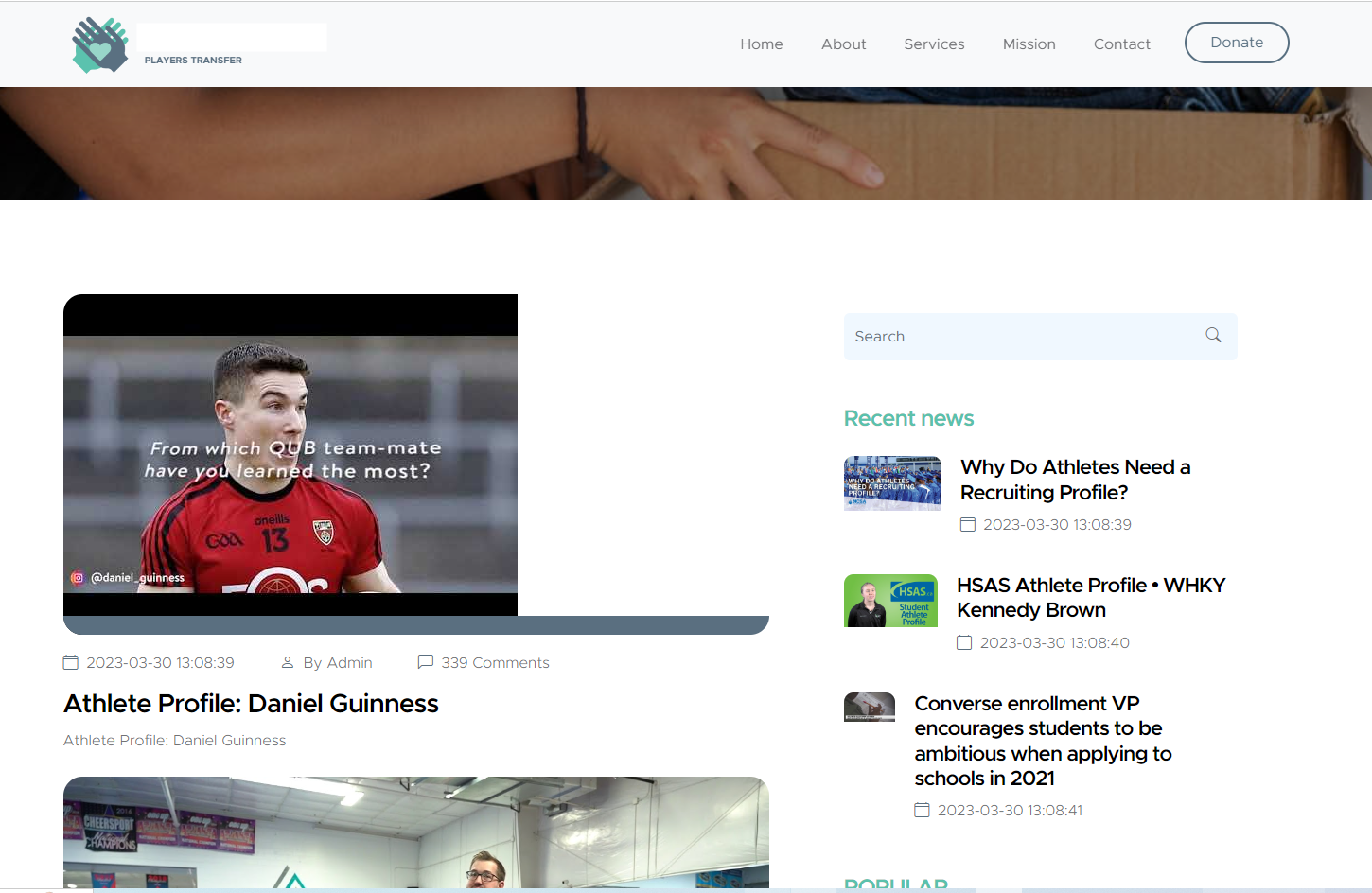This screenshot has height=893, width=1372.
Task: Click calendar icon under Recruiting Profile article
Action: (968, 524)
